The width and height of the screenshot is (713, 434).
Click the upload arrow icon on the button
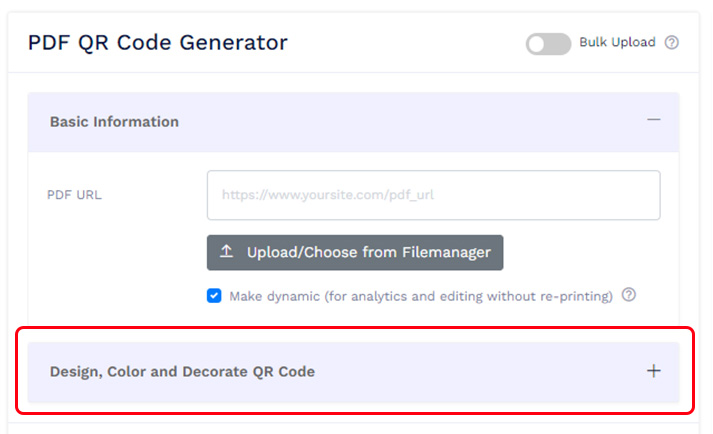pos(226,252)
